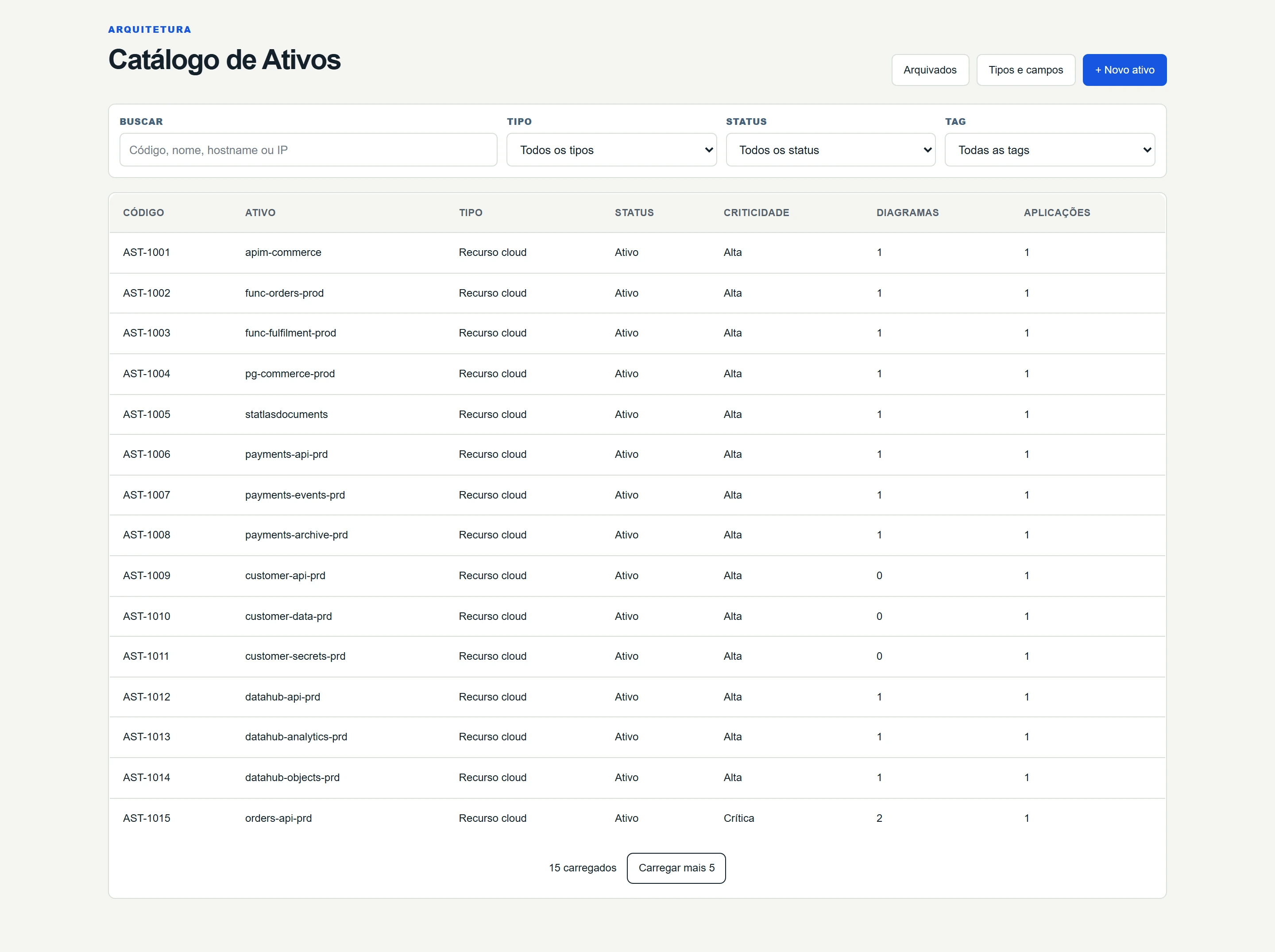Click the CÓDIGO column header
This screenshot has width=1275, height=952.
(143, 213)
